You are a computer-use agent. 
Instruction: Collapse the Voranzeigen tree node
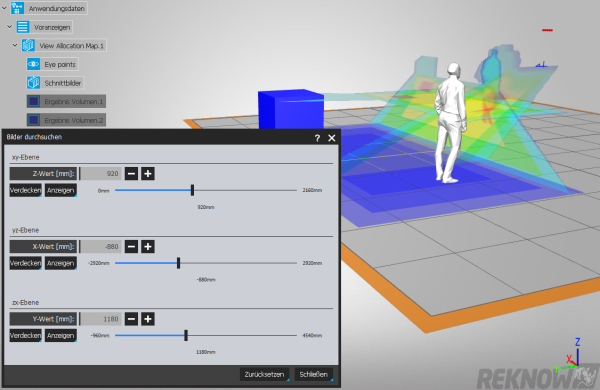pos(10,26)
